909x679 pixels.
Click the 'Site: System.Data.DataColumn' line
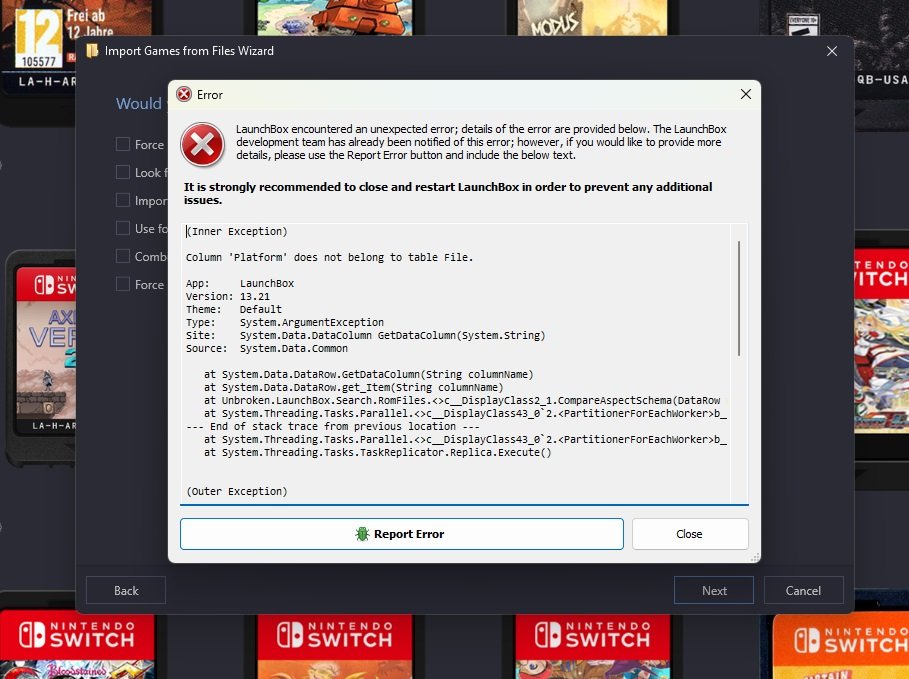click(365, 335)
